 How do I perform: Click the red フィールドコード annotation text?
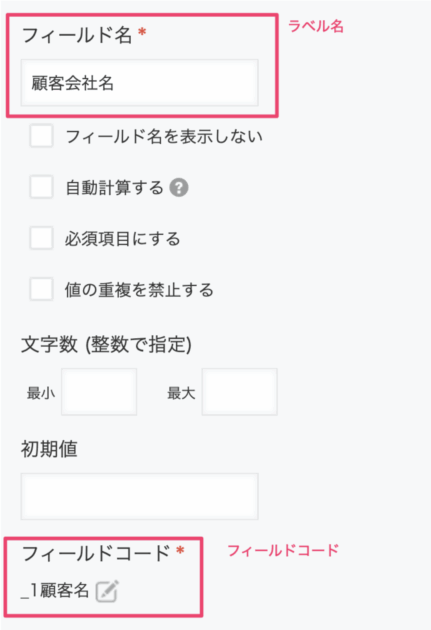(283, 550)
